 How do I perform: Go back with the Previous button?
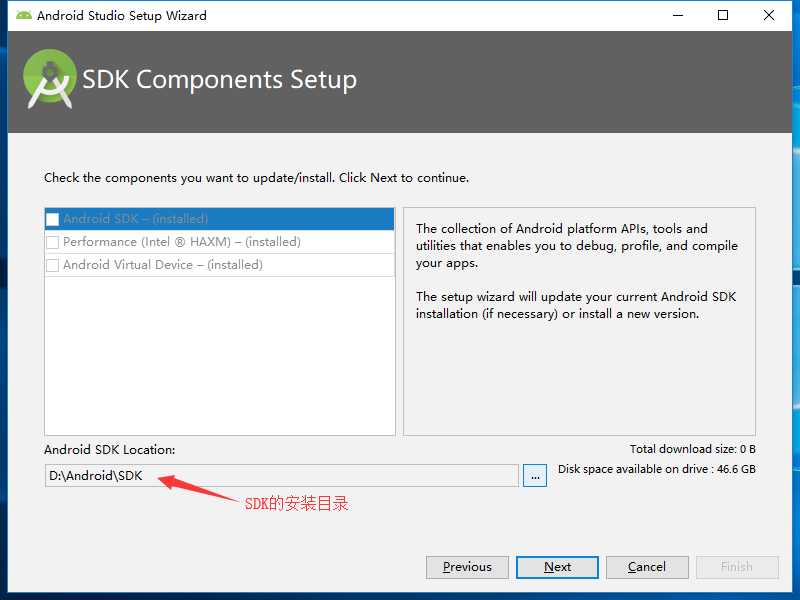(x=467, y=567)
